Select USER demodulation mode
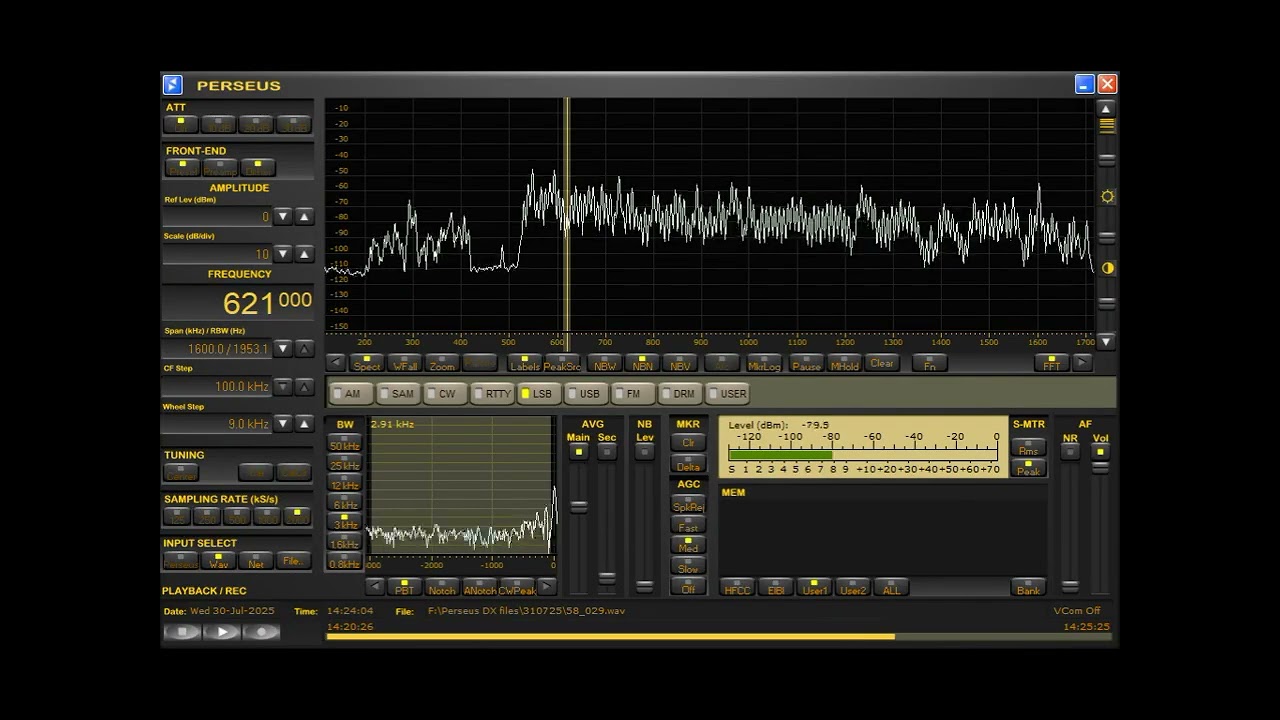 [x=727, y=394]
